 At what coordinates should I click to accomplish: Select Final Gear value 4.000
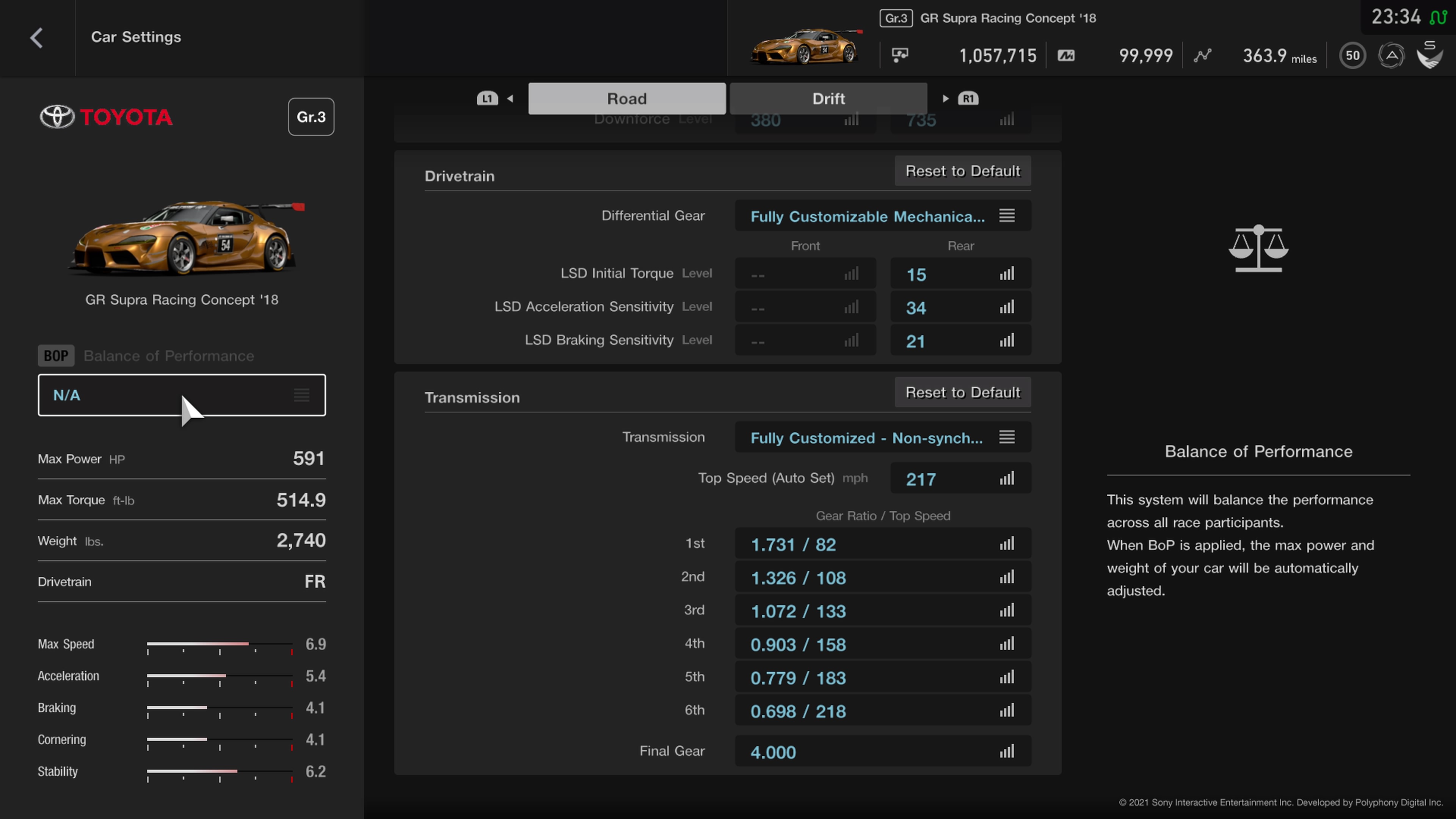click(x=883, y=751)
